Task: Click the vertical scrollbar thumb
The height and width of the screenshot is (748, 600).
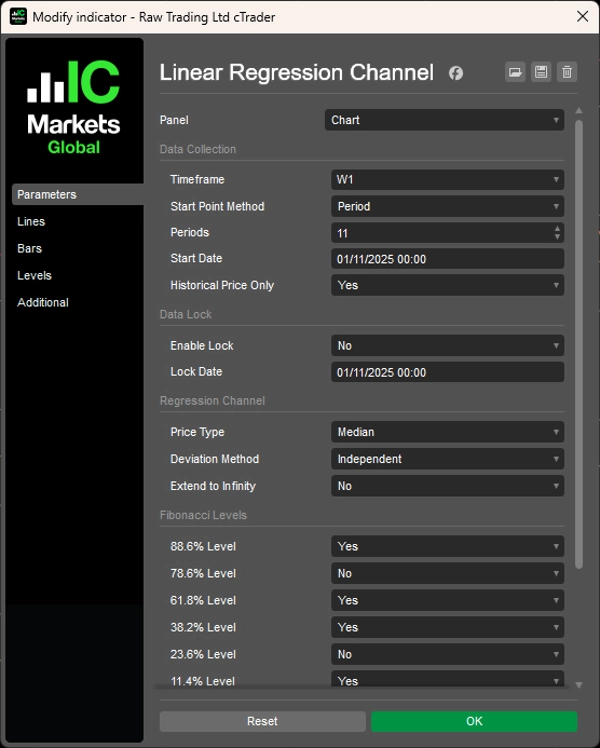Action: pos(578,340)
